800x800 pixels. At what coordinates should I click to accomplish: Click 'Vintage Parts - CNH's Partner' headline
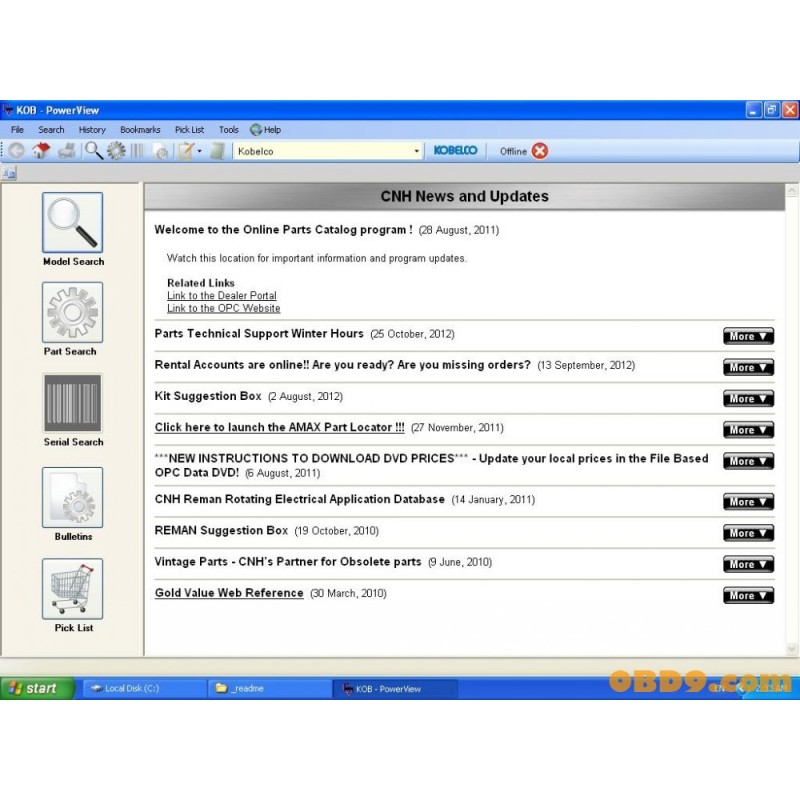(x=288, y=561)
